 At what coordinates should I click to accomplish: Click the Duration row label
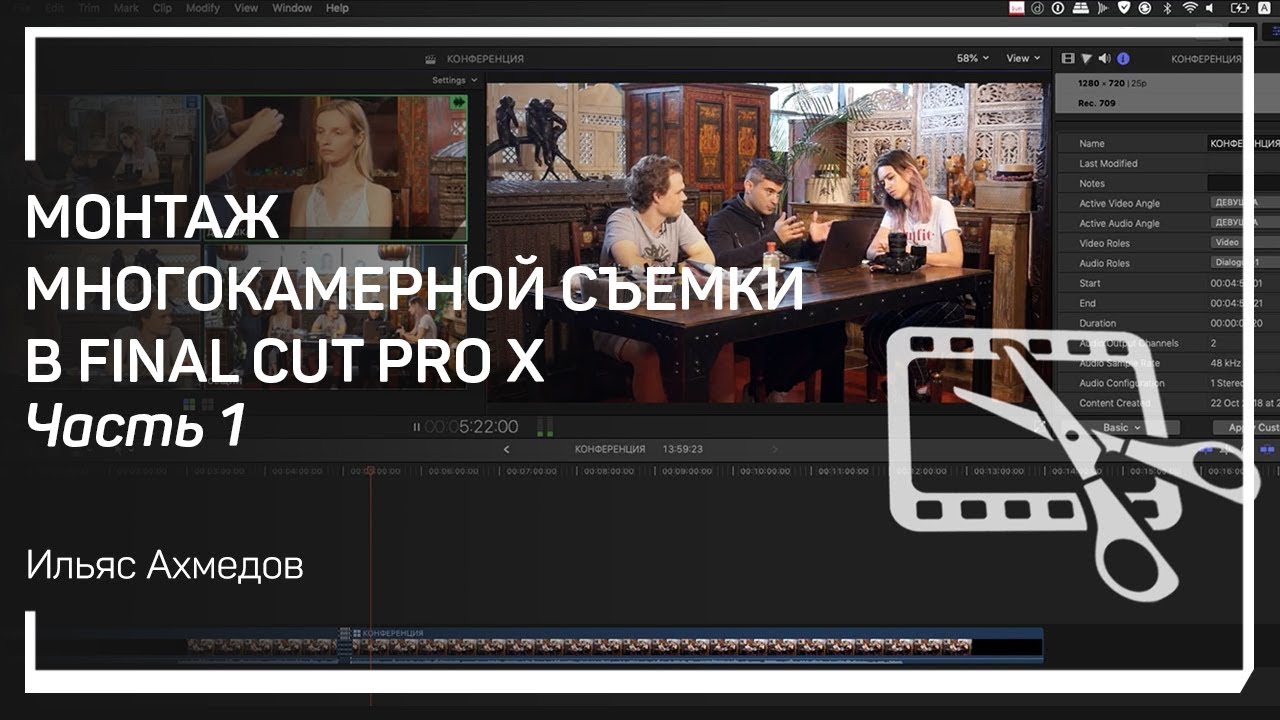[1098, 323]
